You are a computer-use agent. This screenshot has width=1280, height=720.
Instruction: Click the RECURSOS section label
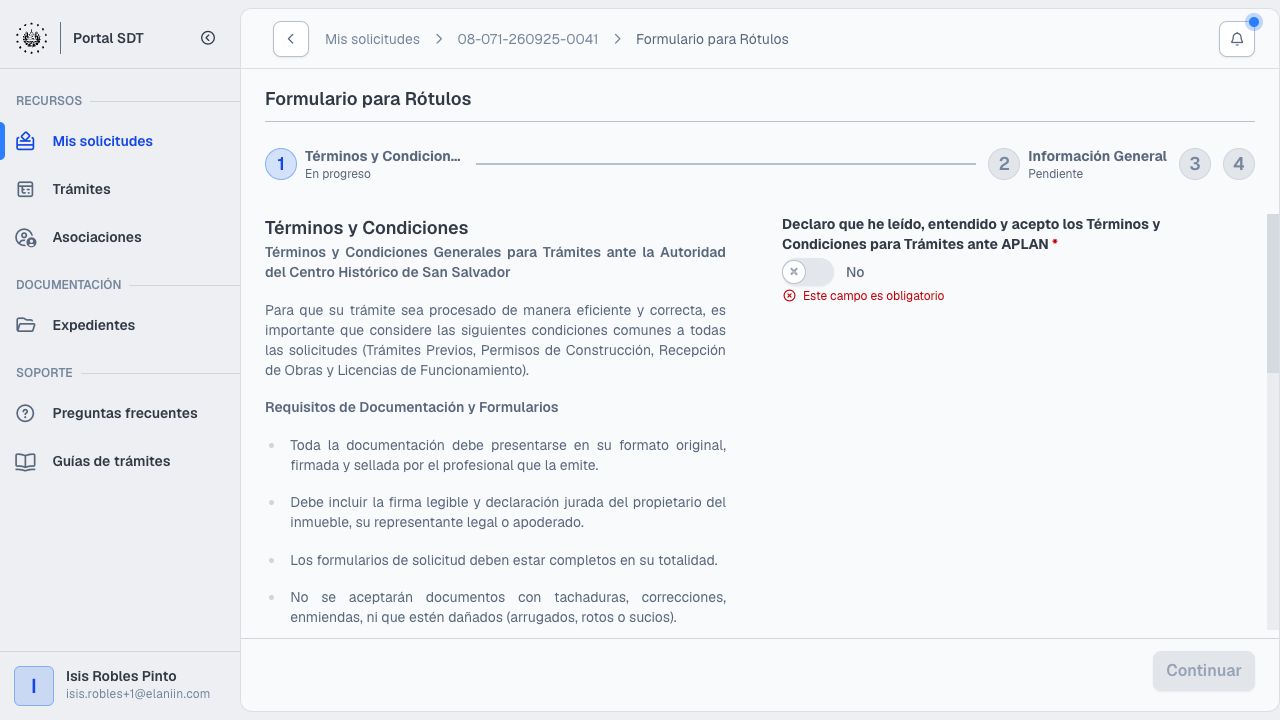(49, 101)
